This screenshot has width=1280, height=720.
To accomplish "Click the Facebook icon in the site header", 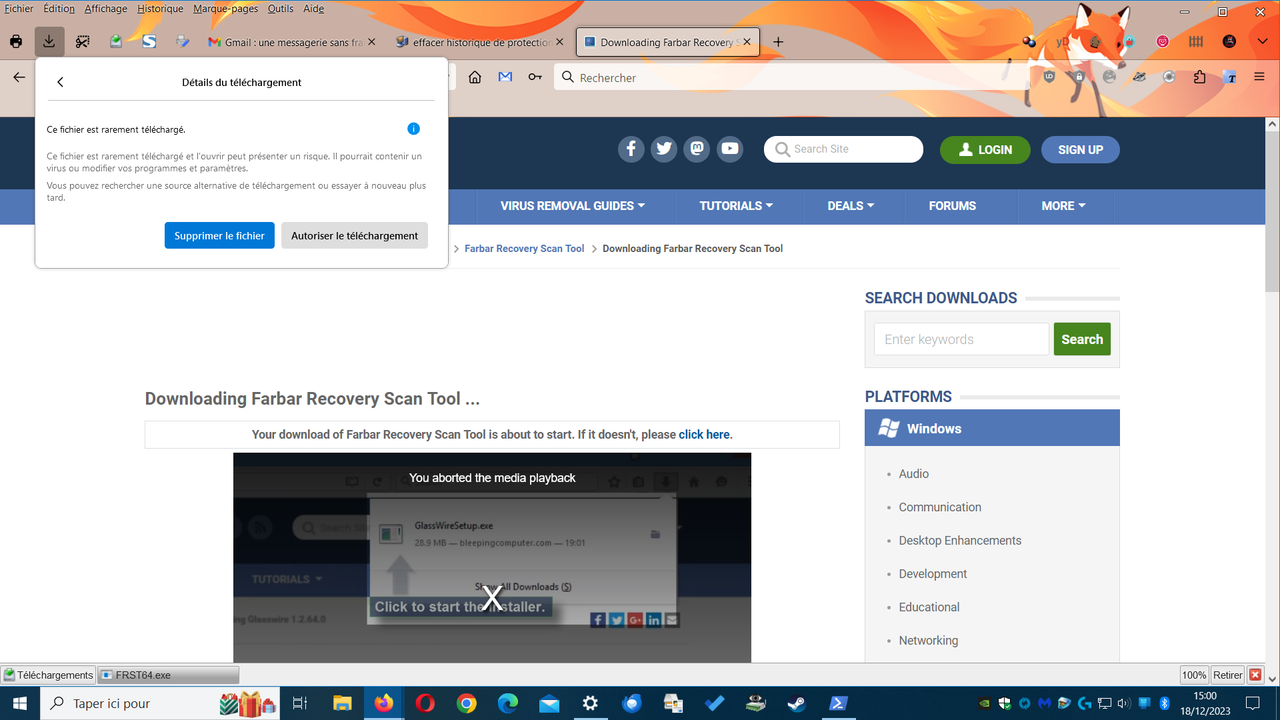I will (x=631, y=148).
